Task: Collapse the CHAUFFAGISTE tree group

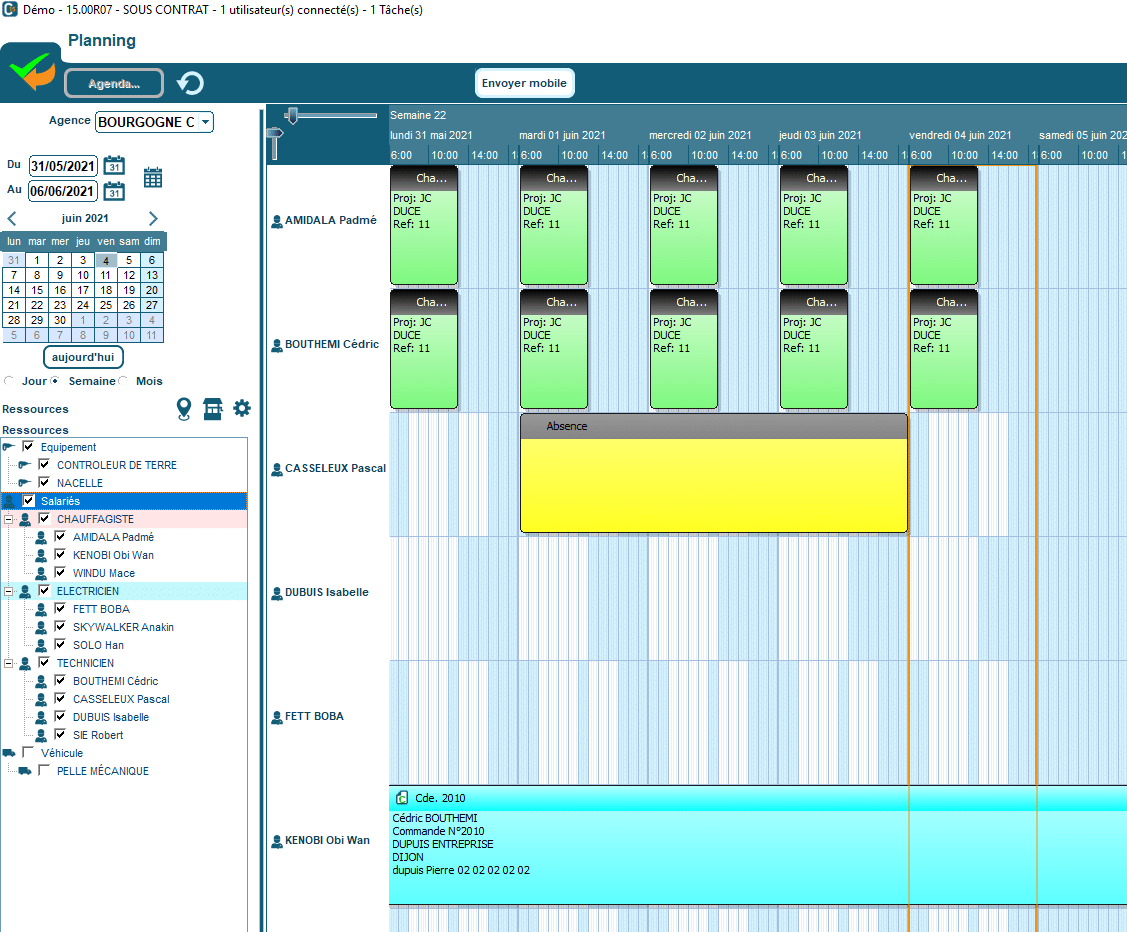Action: pyautogui.click(x=9, y=519)
